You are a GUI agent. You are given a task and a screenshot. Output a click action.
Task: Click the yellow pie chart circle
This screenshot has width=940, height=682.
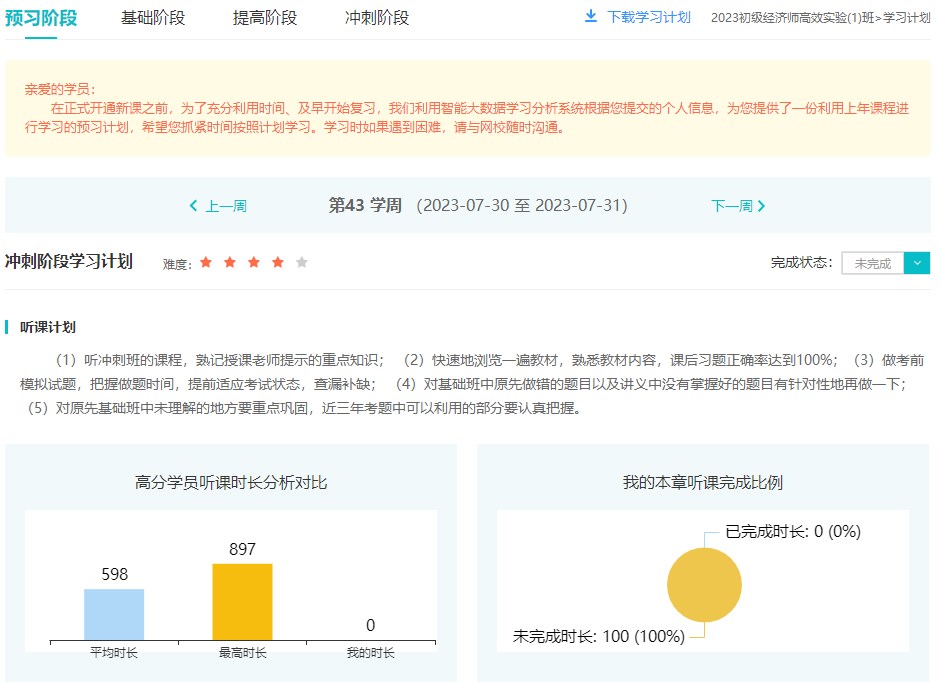(704, 586)
